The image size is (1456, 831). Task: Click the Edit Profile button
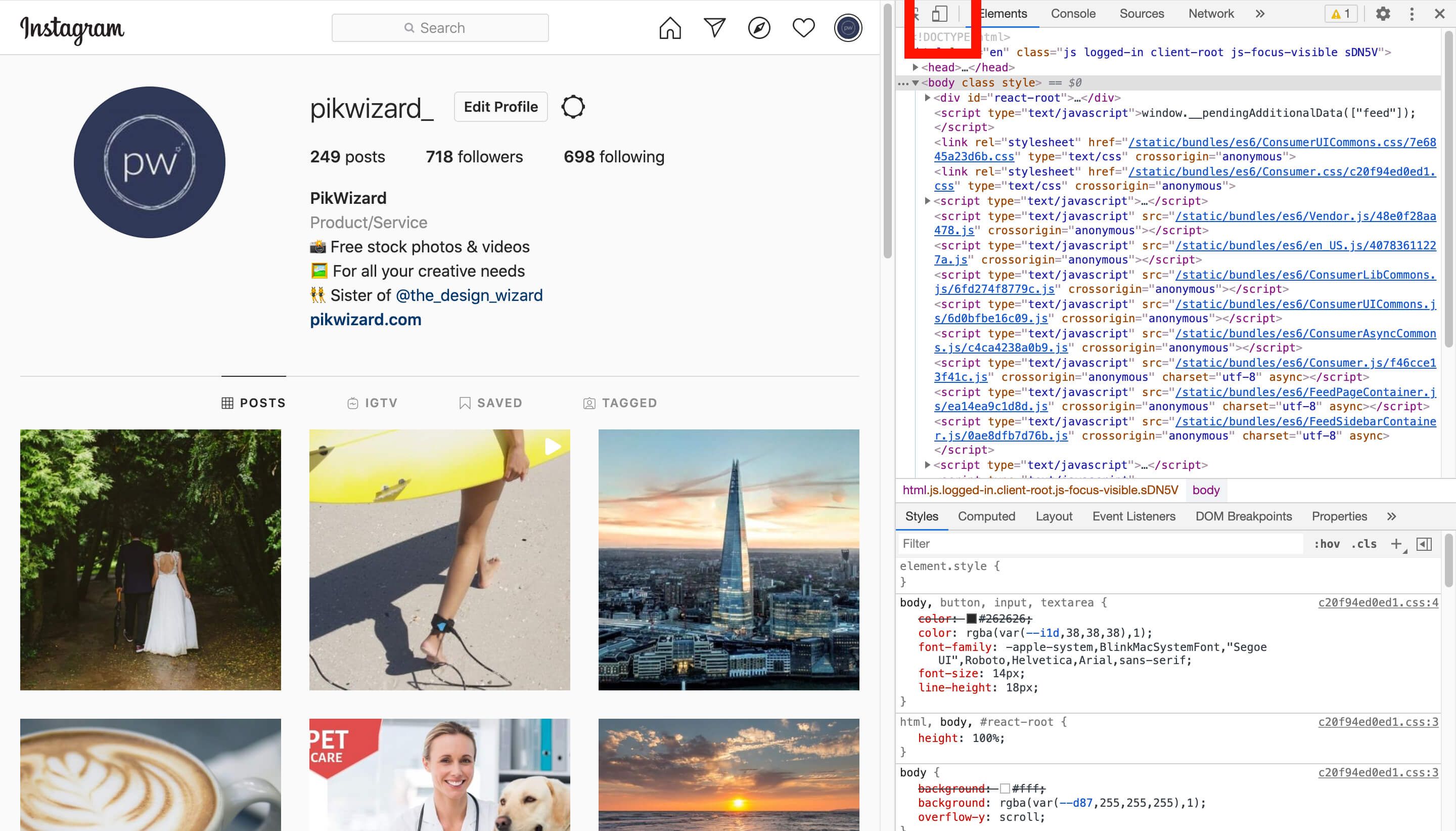click(x=500, y=107)
